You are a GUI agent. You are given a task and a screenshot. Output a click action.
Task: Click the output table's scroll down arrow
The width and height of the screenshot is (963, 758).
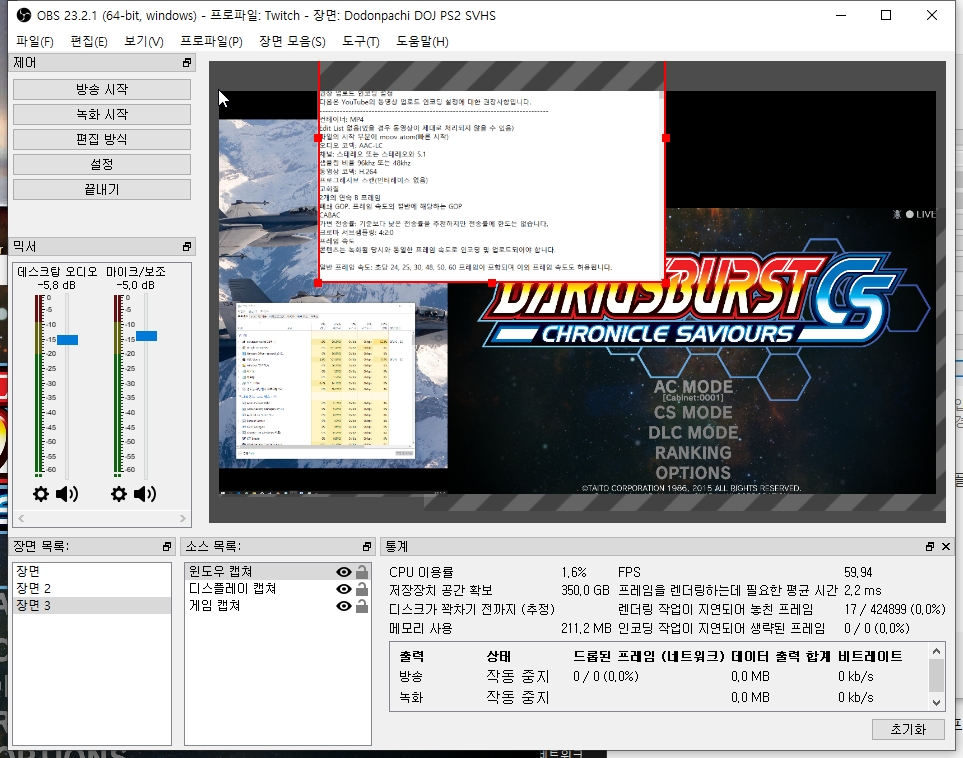(936, 703)
